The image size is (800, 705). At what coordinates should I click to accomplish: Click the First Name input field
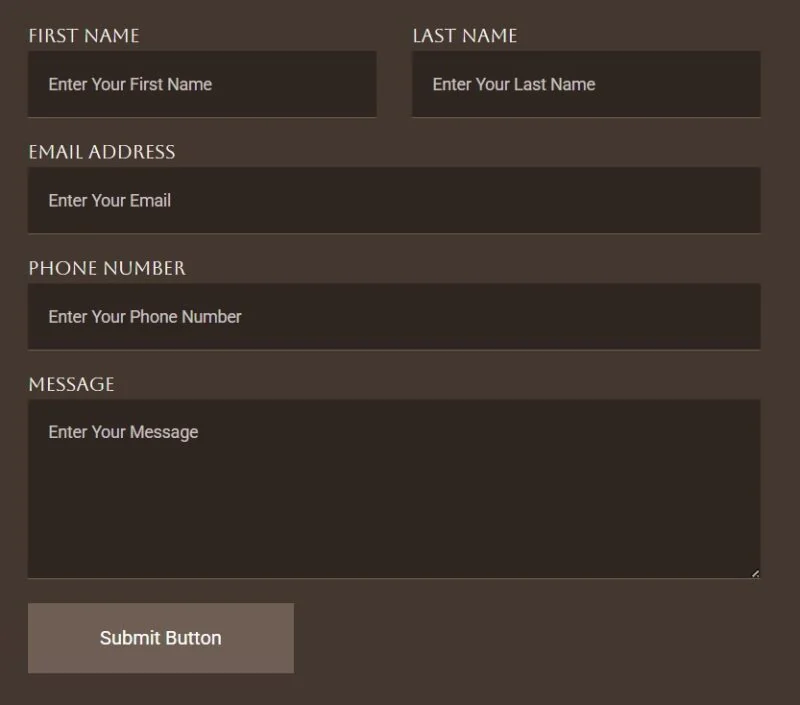pyautogui.click(x=202, y=84)
